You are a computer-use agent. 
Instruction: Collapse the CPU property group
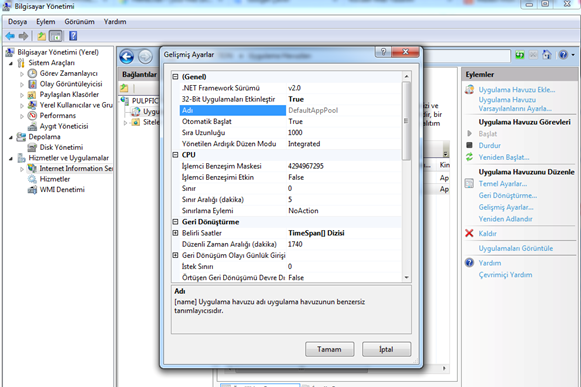(175, 155)
